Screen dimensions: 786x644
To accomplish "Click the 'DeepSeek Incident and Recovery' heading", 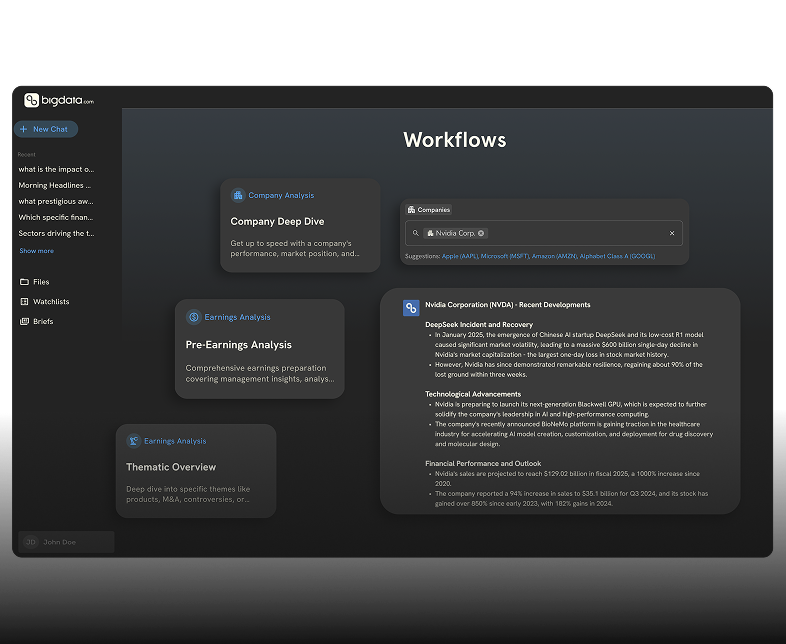I will click(479, 325).
